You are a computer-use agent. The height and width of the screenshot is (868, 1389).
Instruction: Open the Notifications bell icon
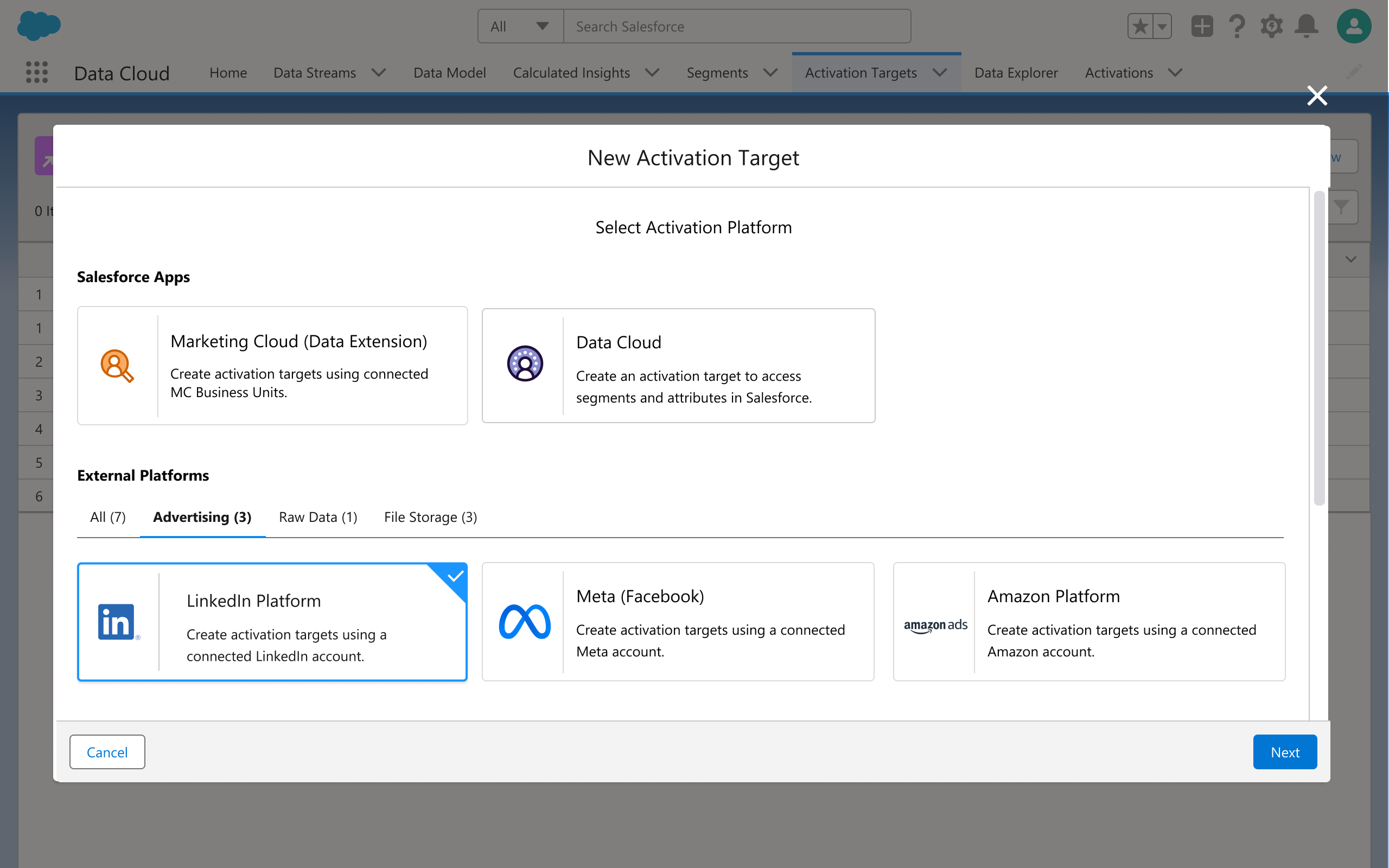click(x=1307, y=27)
